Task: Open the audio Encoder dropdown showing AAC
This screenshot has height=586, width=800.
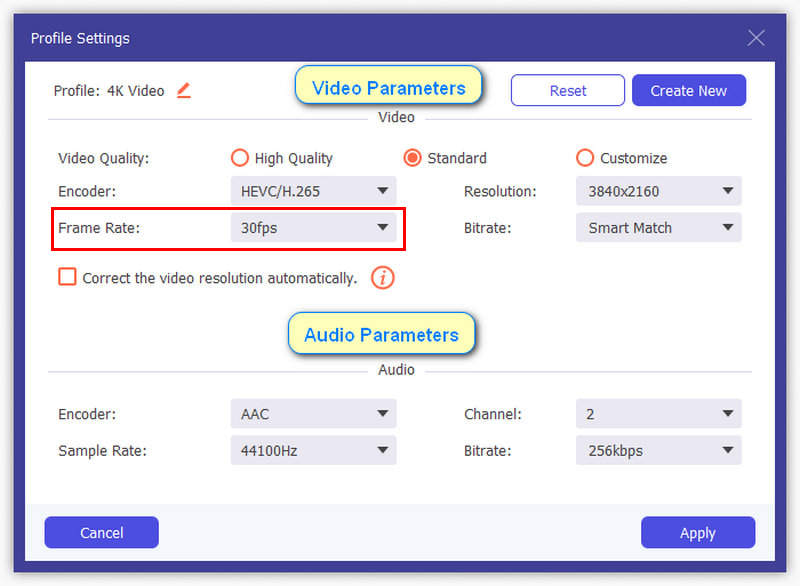Action: [313, 413]
